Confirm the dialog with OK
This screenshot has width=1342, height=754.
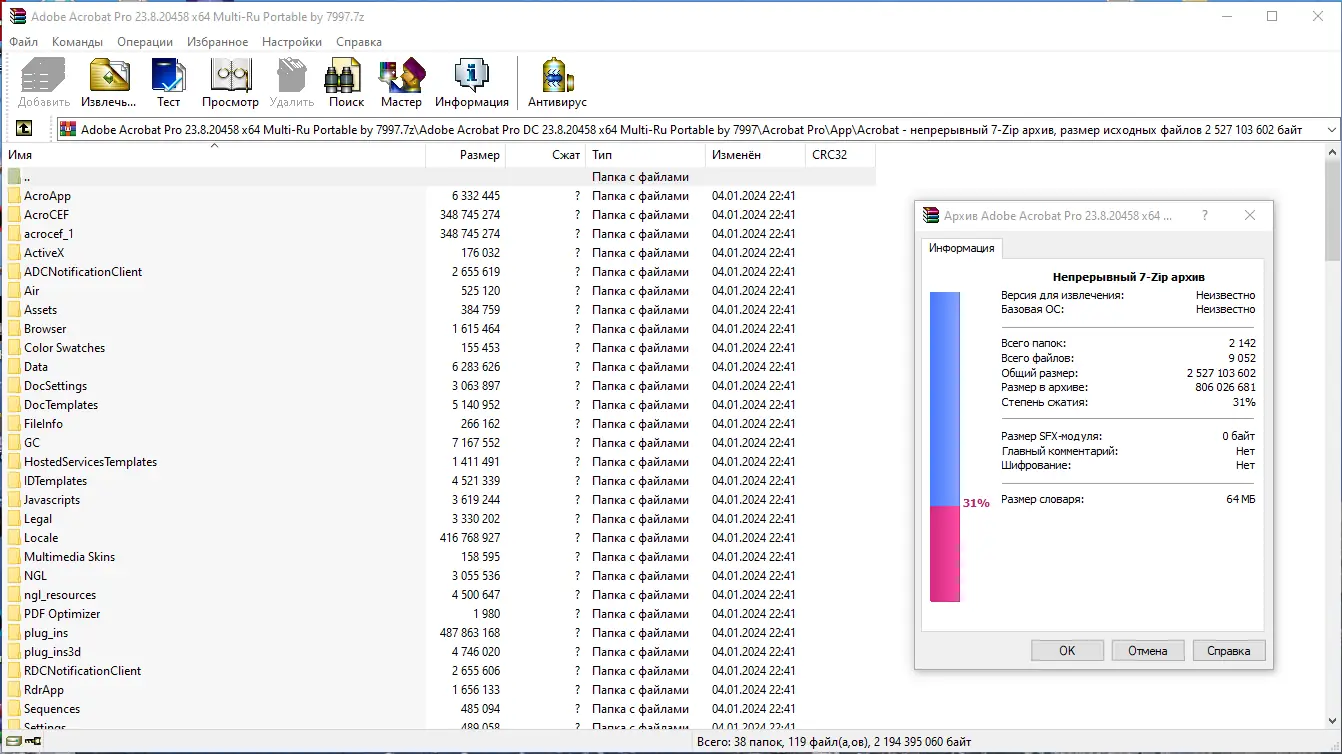(1067, 651)
